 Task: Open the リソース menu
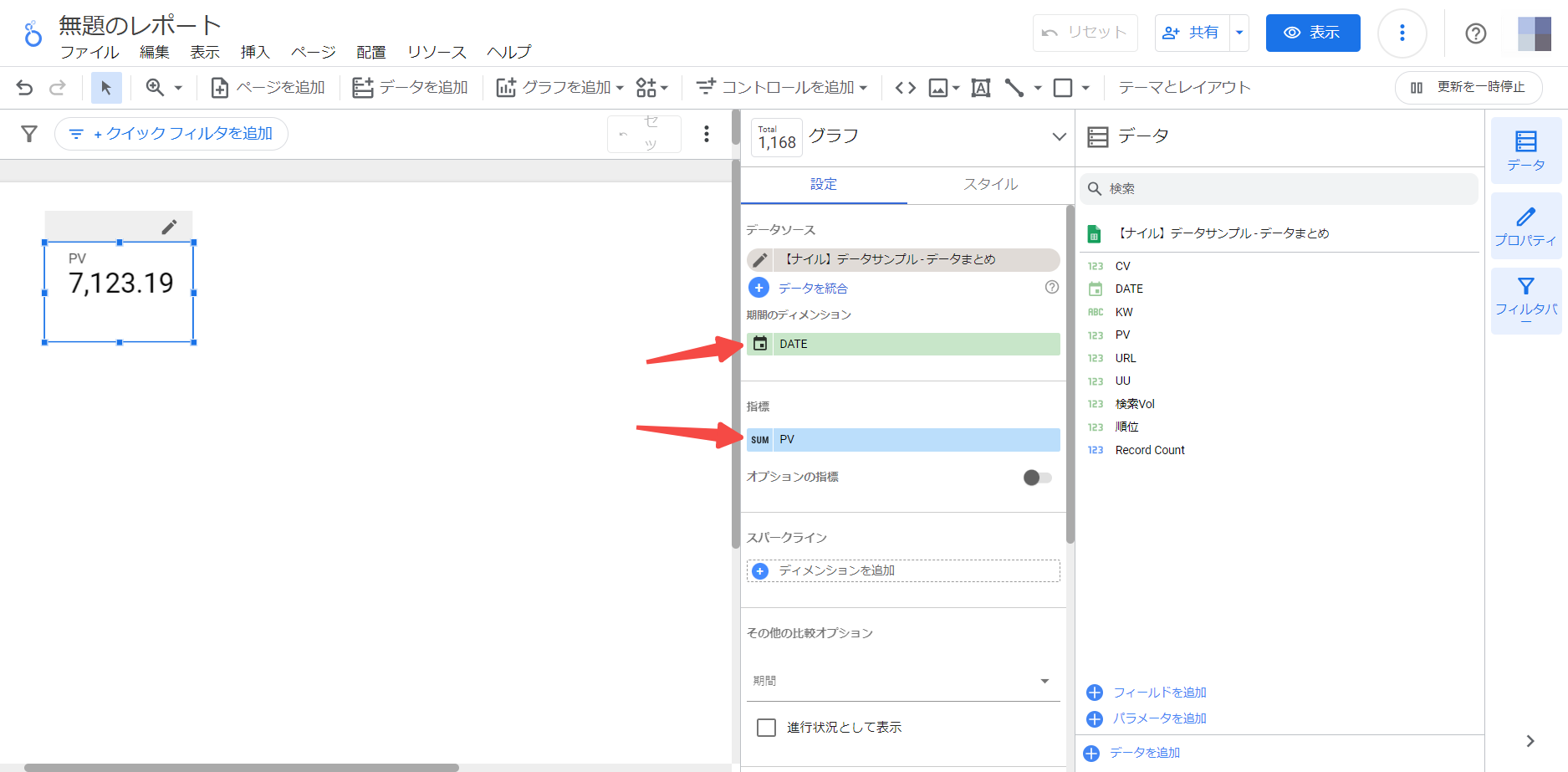point(437,52)
